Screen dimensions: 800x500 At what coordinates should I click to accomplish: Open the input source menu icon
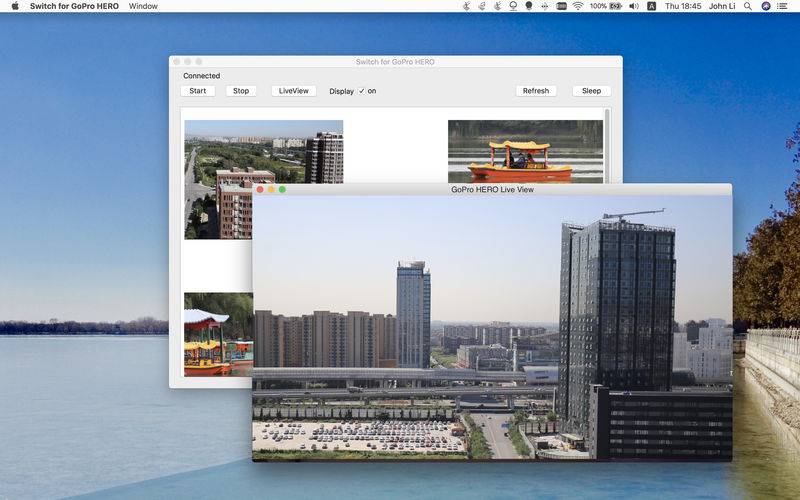(652, 6)
